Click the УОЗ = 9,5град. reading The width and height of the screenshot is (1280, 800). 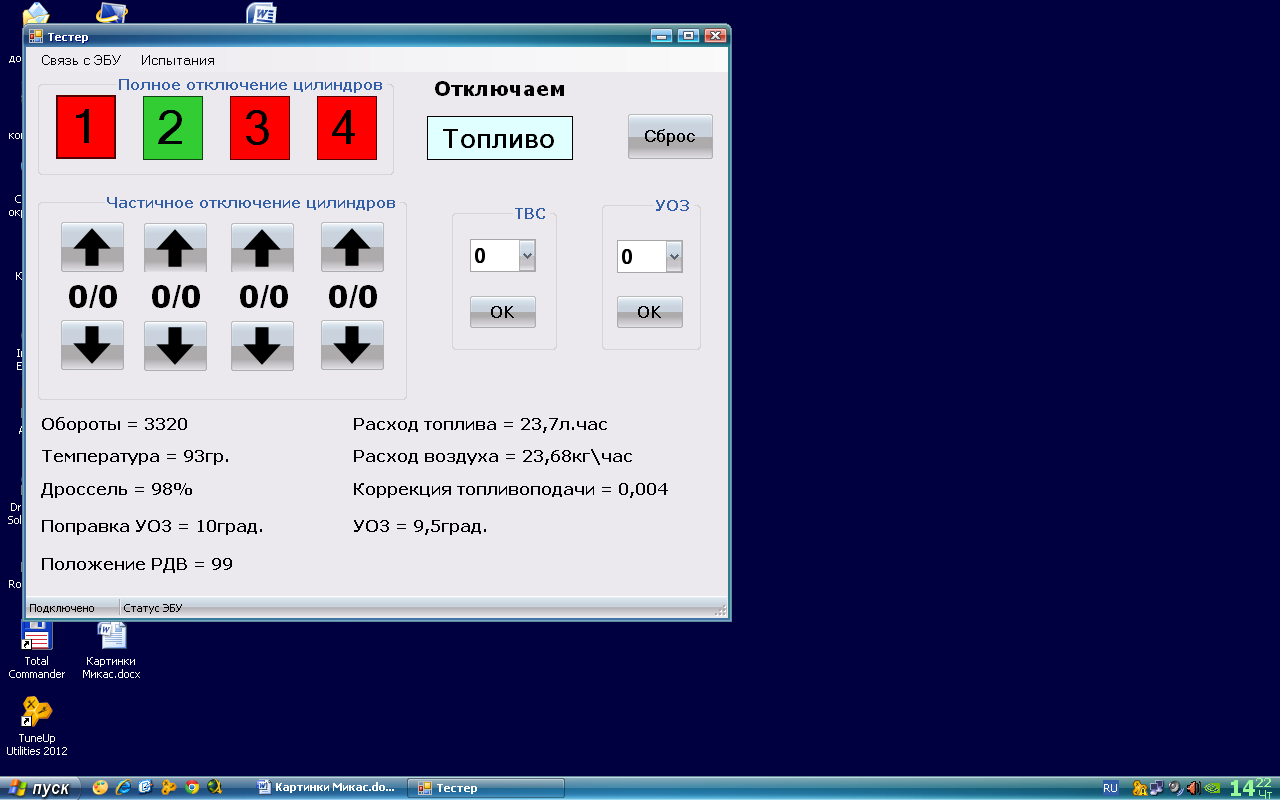pos(420,526)
